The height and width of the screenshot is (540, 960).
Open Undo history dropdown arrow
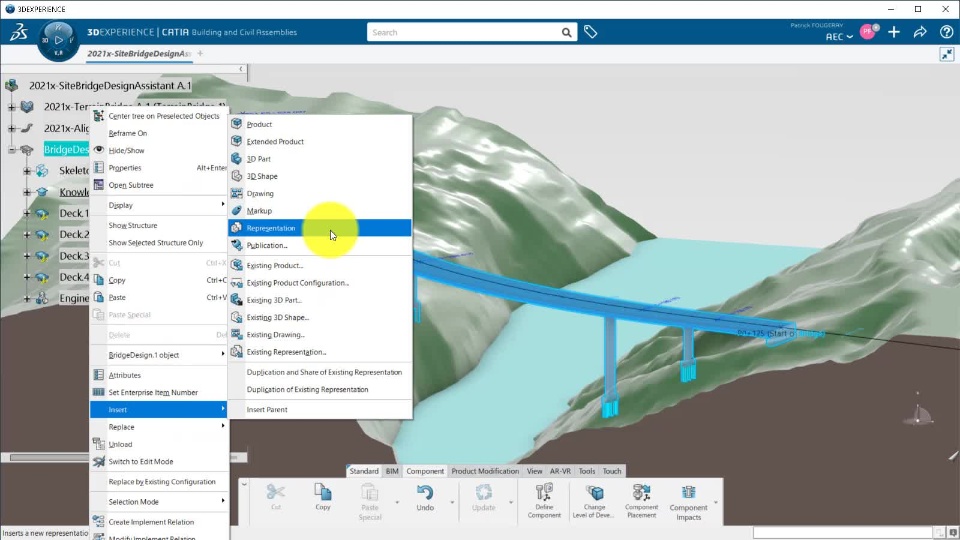[452, 503]
